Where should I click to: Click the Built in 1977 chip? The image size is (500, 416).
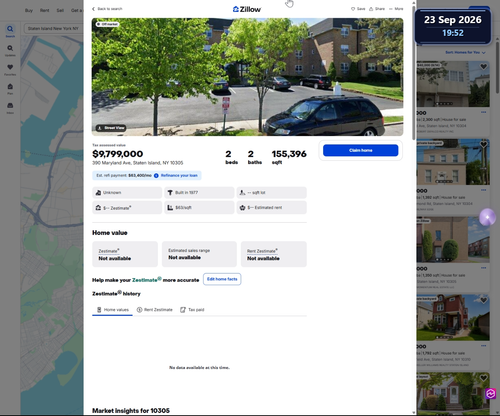click(x=199, y=193)
